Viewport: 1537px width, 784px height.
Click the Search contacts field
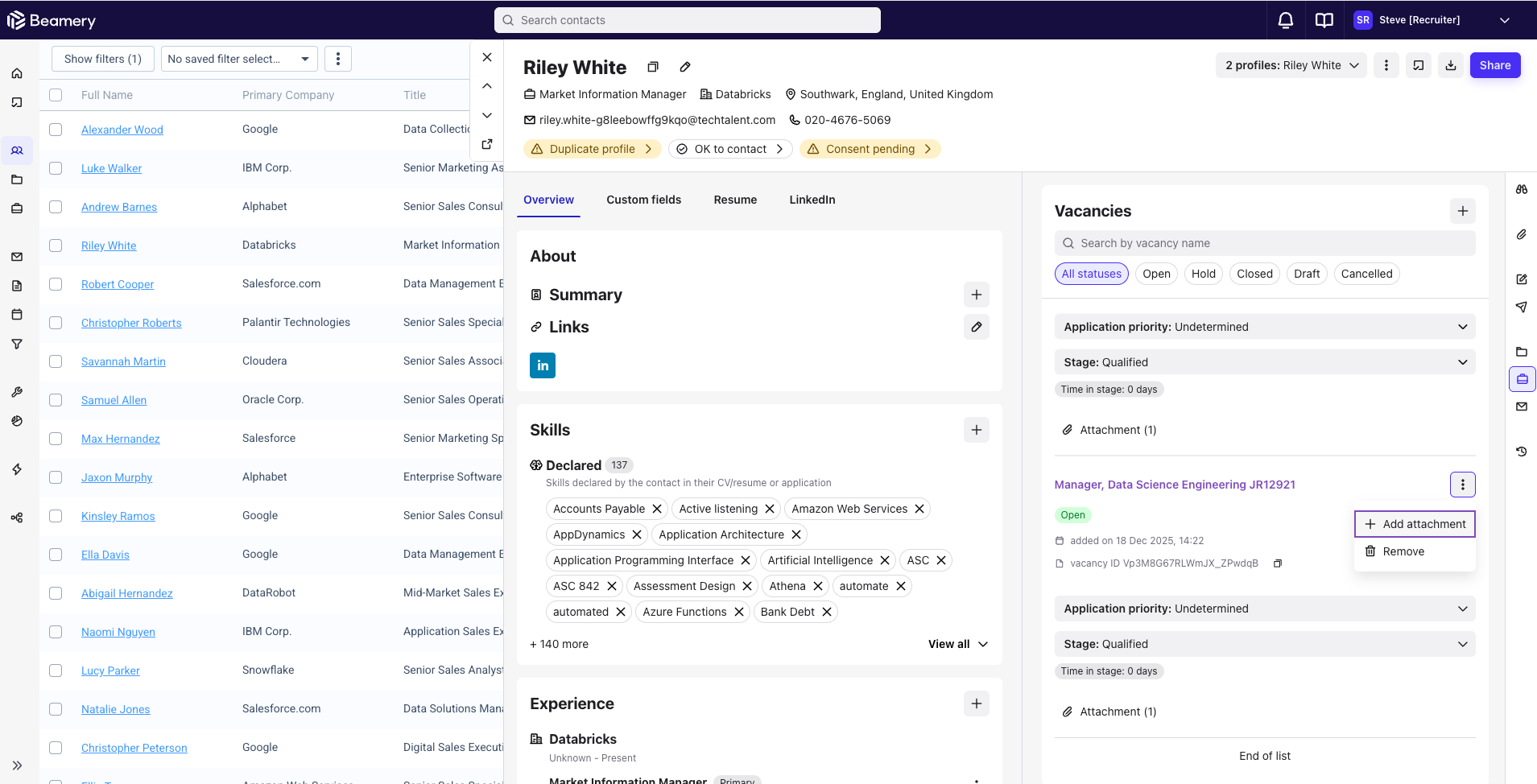(x=687, y=20)
